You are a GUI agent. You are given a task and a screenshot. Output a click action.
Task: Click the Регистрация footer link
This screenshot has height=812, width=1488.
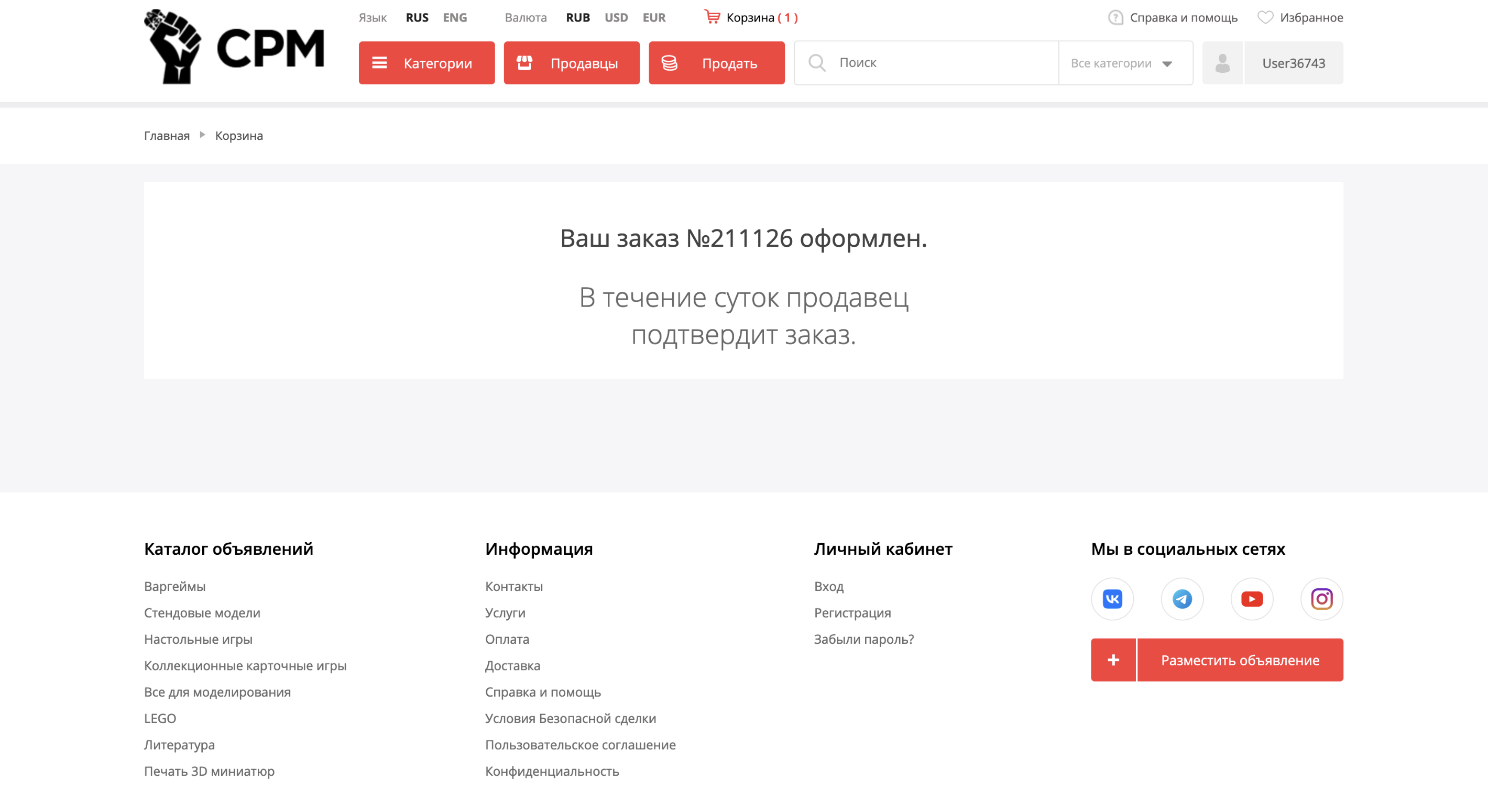coord(852,613)
